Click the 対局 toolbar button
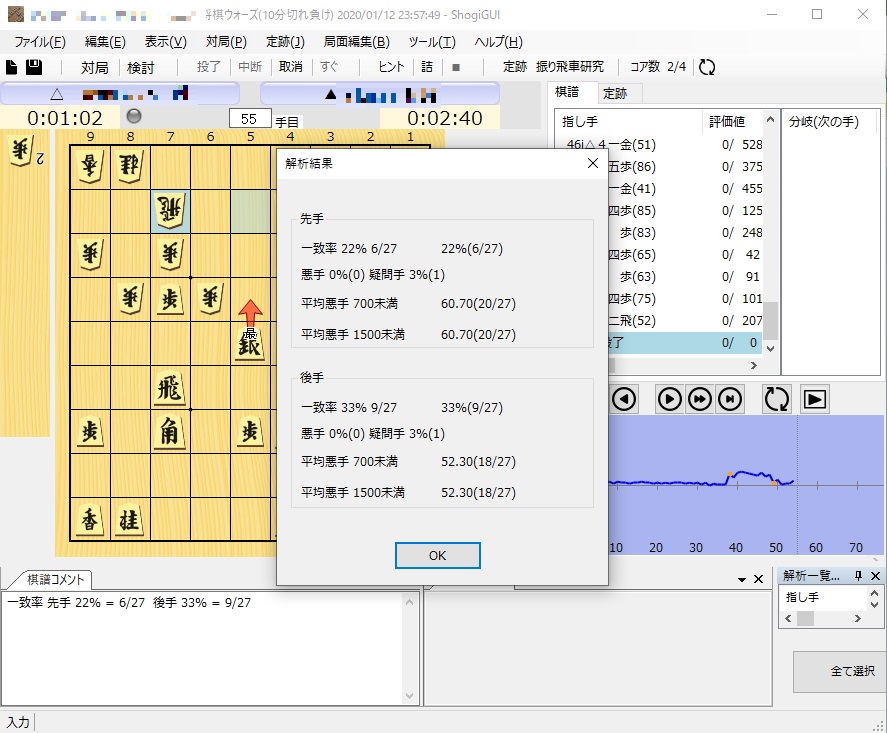This screenshot has width=887, height=733. coord(94,67)
